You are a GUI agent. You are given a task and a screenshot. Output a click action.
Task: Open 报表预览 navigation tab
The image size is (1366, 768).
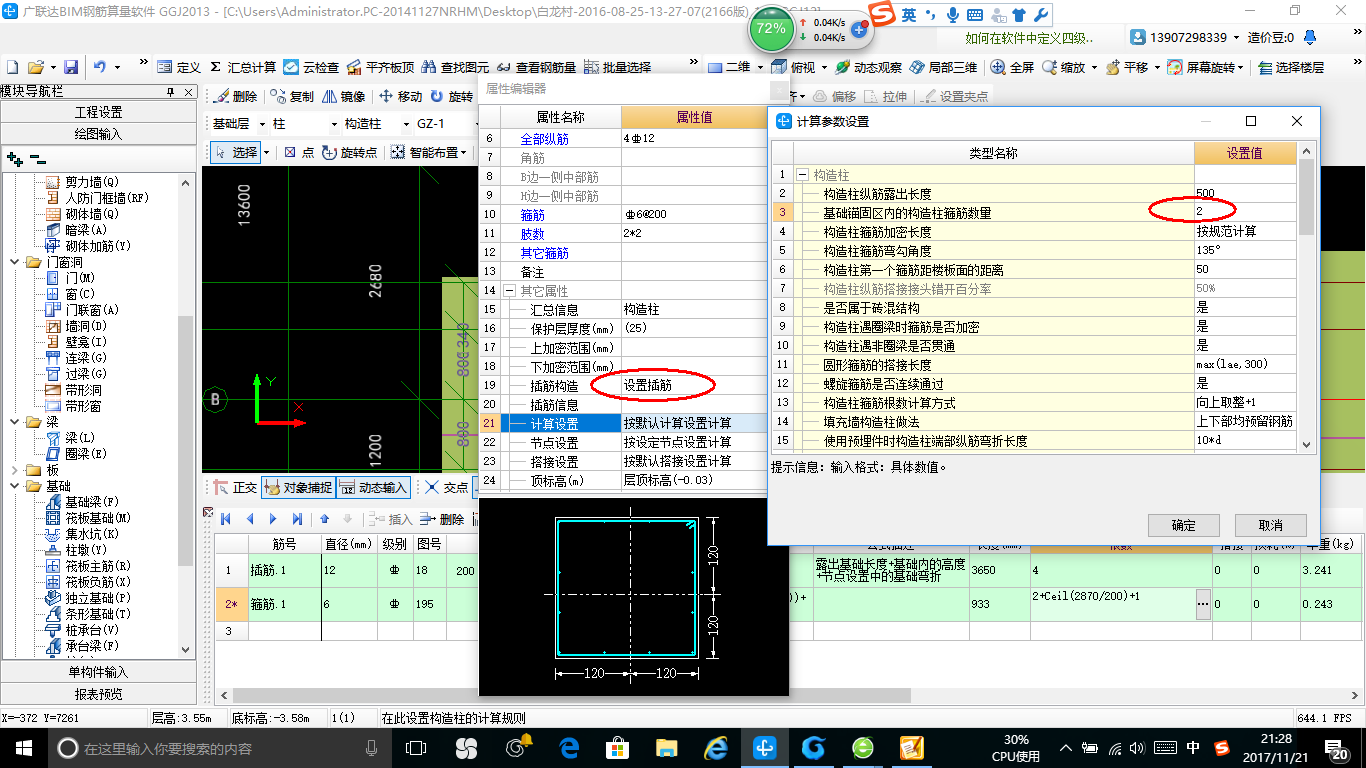pos(98,693)
